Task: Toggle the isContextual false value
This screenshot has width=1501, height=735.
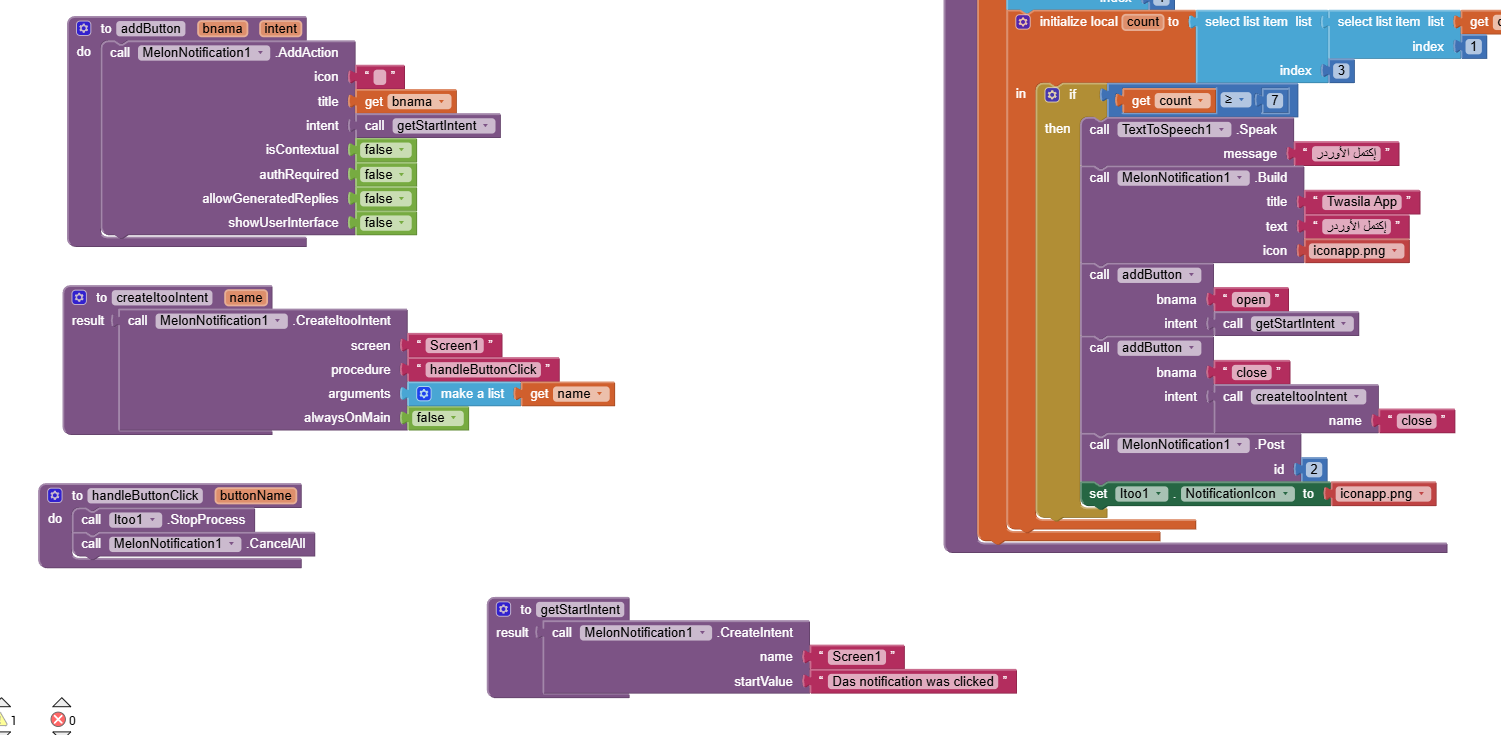Action: (x=385, y=150)
